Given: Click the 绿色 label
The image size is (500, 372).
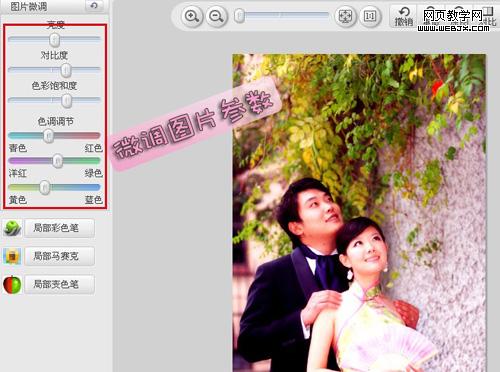Looking at the screenshot, I should pos(93,173).
